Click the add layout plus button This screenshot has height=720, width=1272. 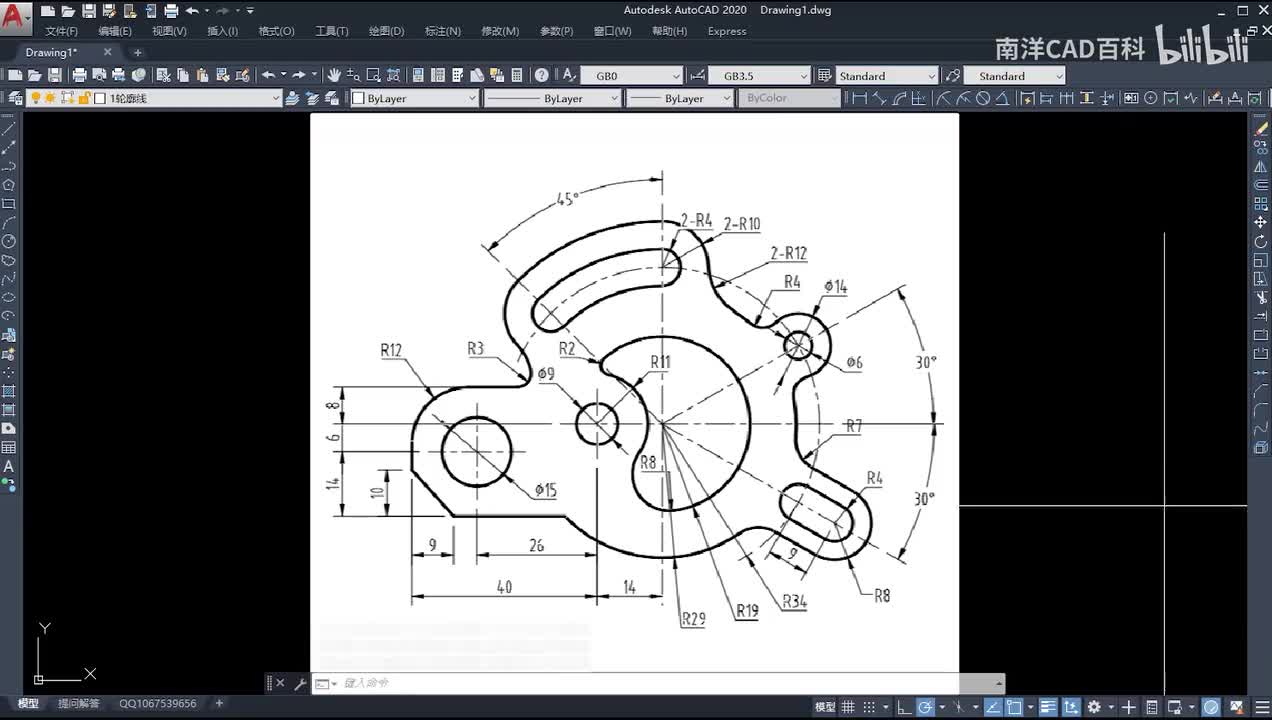pos(219,704)
